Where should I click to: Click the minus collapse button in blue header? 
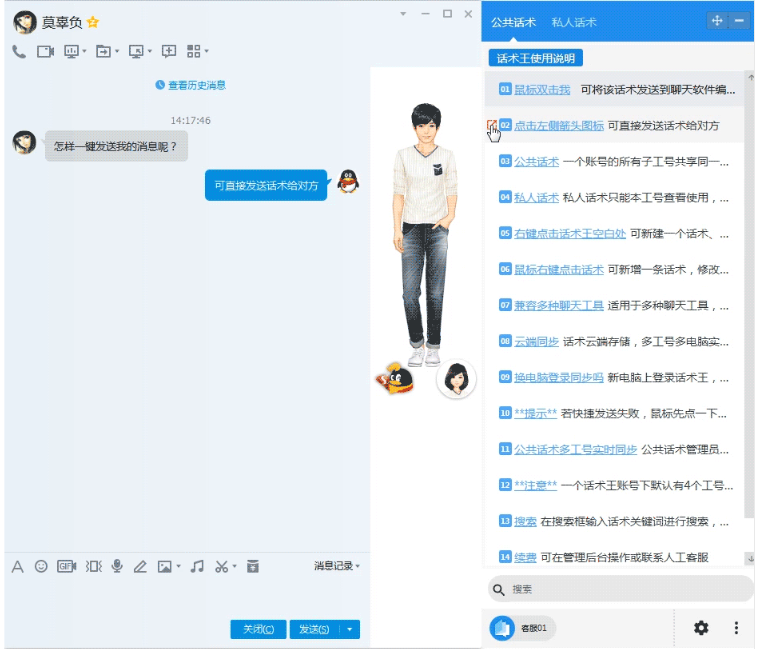pos(739,21)
